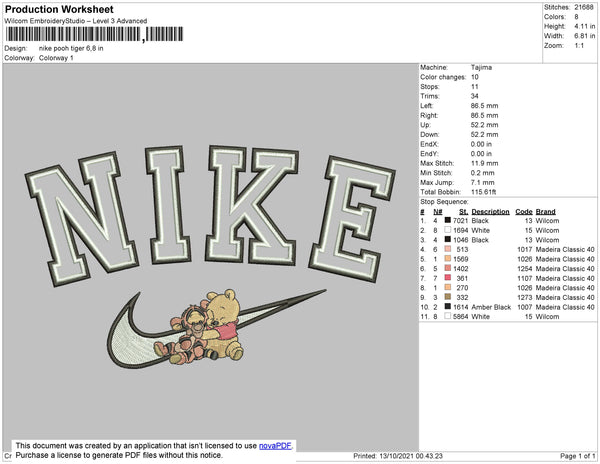The width and height of the screenshot is (600, 464).
Task: Click the 'Code' column header
Action: (524, 212)
